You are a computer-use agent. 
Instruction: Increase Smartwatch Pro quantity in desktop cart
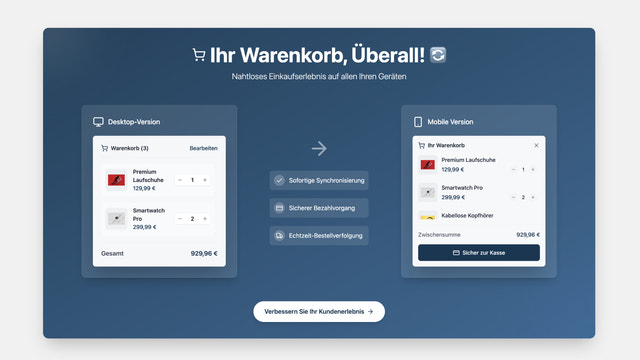click(205, 219)
